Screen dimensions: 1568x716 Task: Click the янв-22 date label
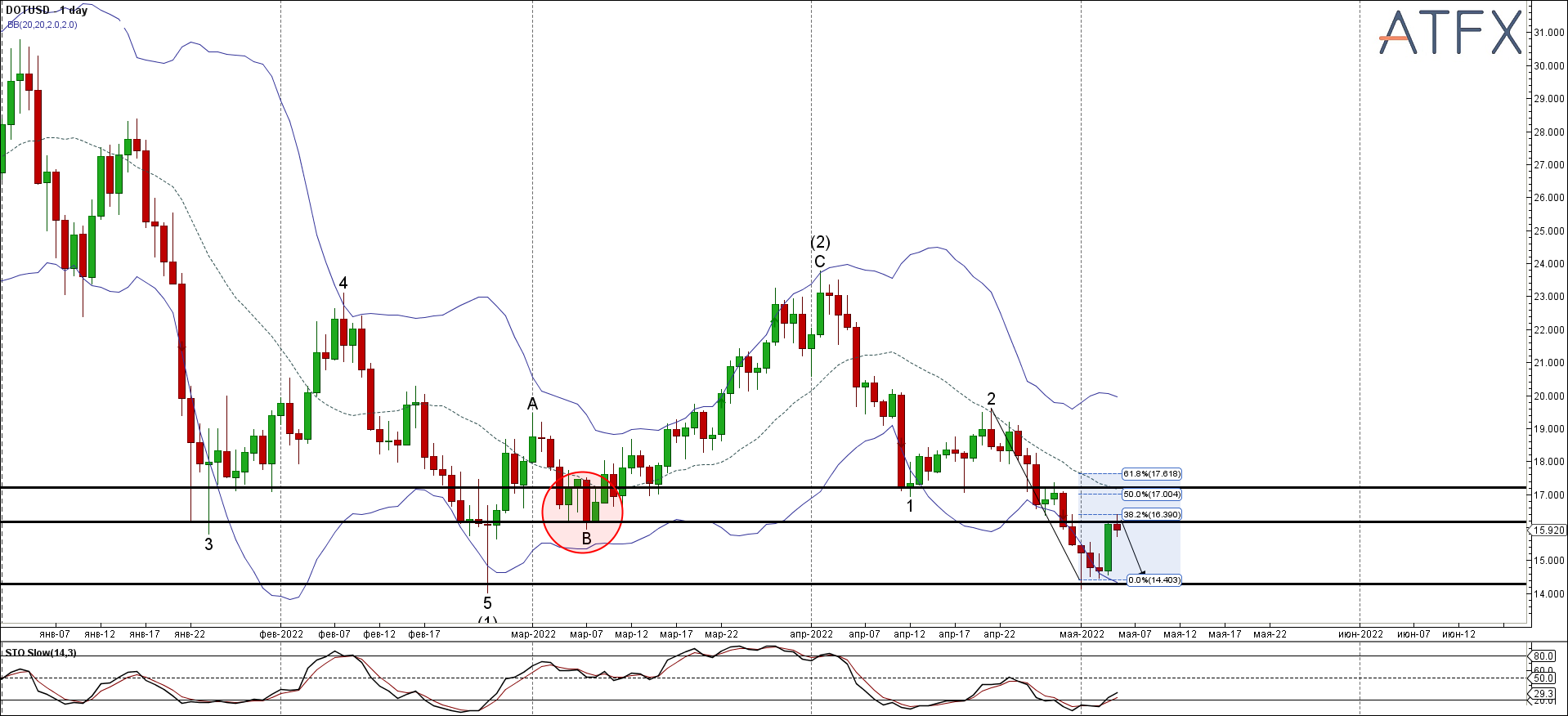tap(190, 634)
